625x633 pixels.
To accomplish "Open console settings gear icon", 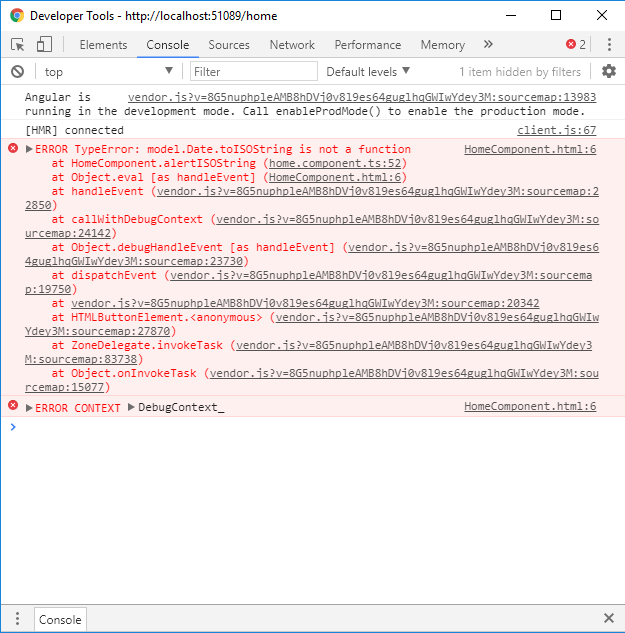I will click(x=609, y=71).
